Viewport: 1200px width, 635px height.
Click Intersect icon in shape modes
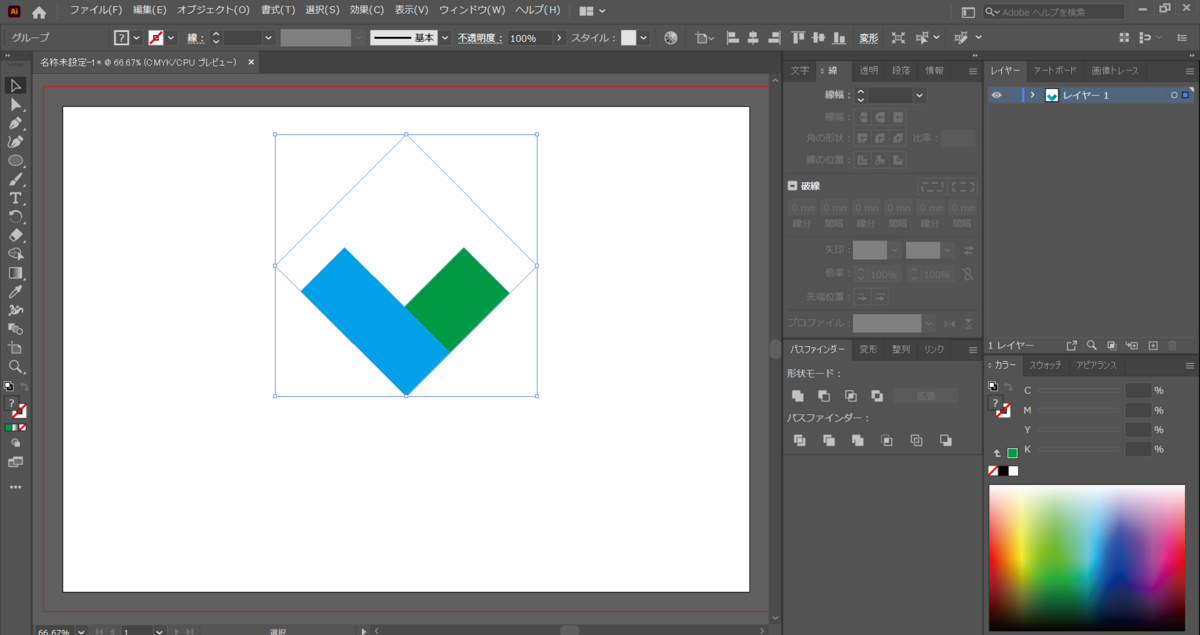[x=850, y=396]
